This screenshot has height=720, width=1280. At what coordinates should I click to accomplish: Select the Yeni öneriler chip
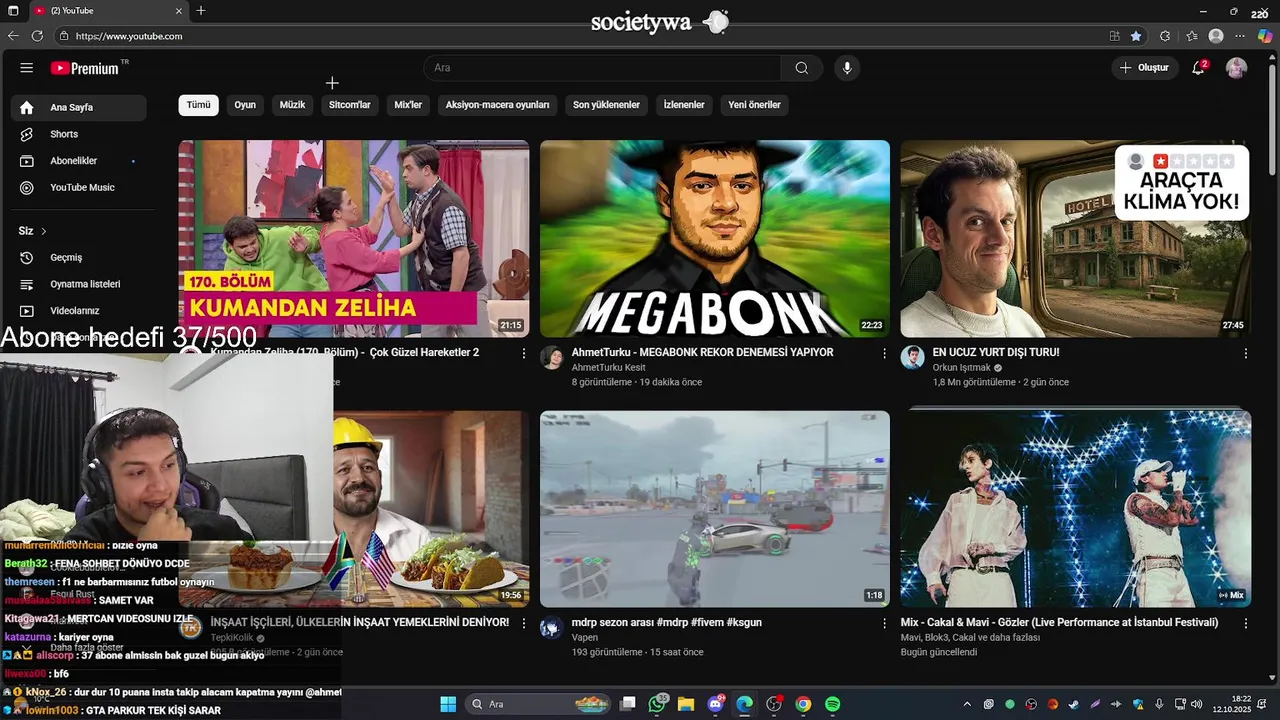[754, 105]
